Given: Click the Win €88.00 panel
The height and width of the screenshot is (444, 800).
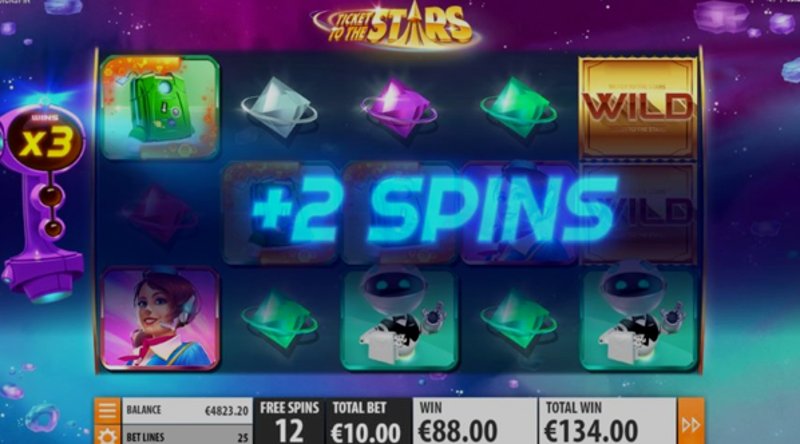Looking at the screenshot, I should click(474, 422).
